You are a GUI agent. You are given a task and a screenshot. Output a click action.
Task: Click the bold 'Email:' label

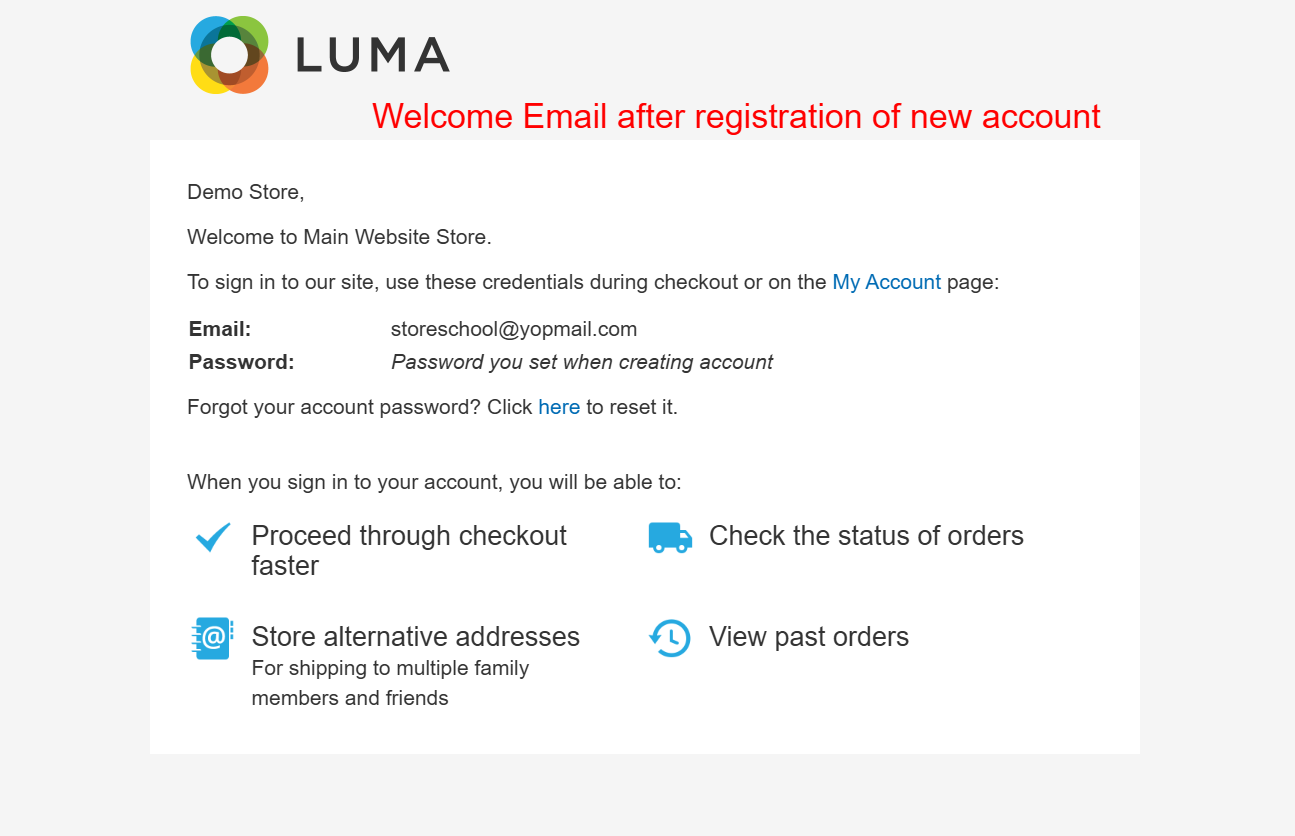click(220, 329)
